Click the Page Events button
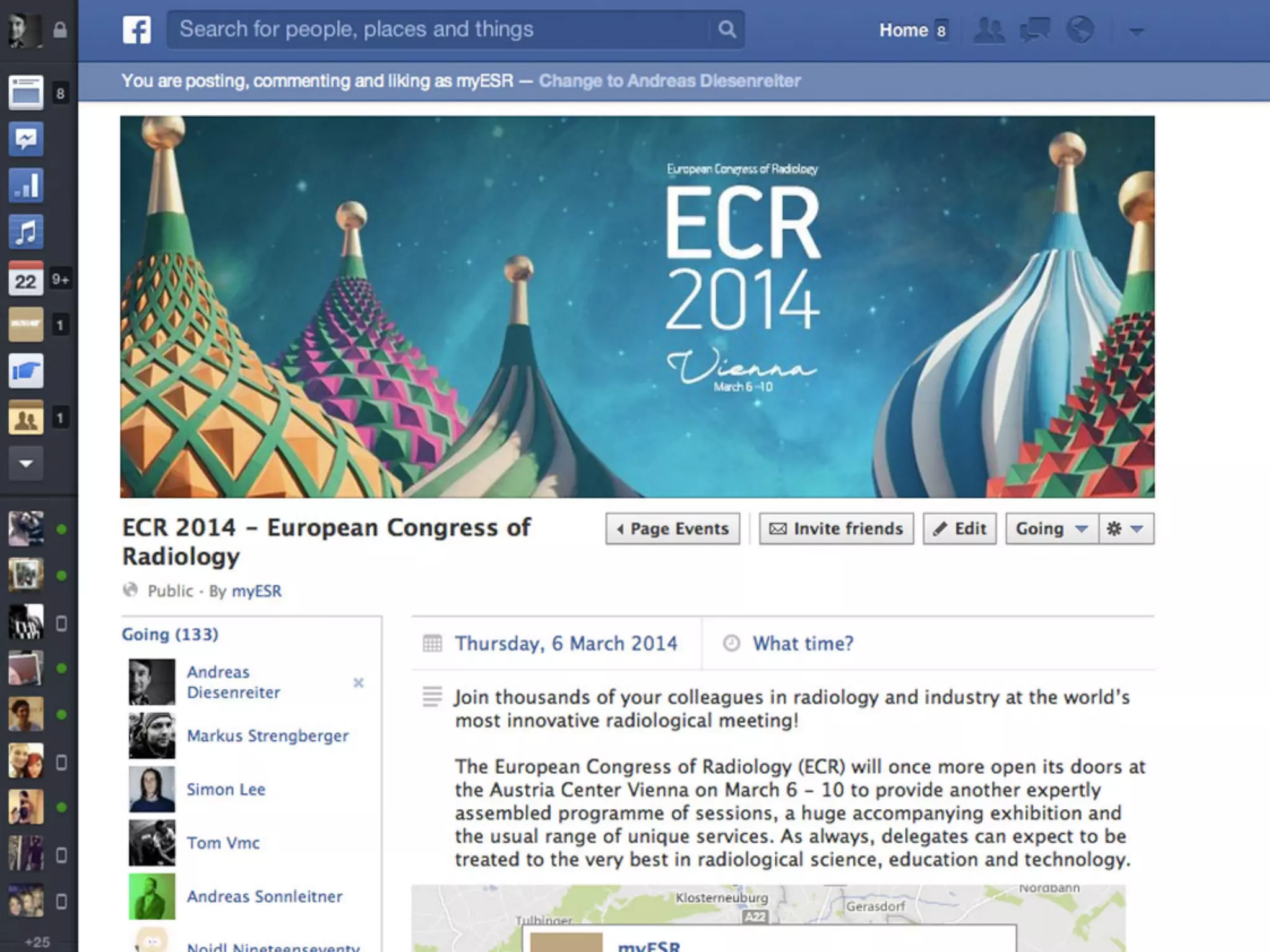This screenshot has height=952, width=1270. point(673,529)
